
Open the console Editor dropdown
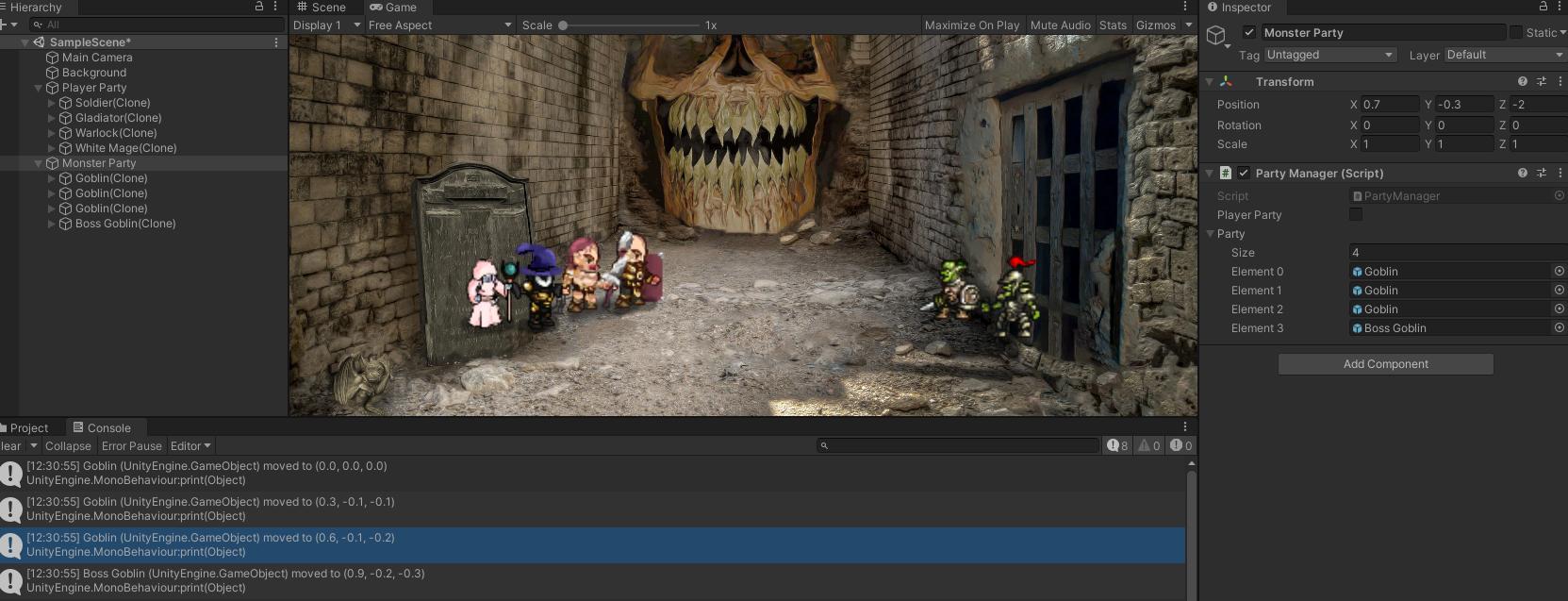click(x=190, y=446)
